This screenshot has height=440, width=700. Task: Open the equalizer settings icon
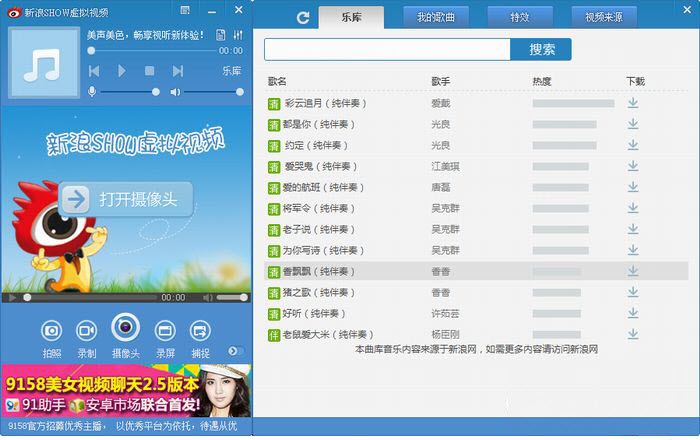(238, 35)
